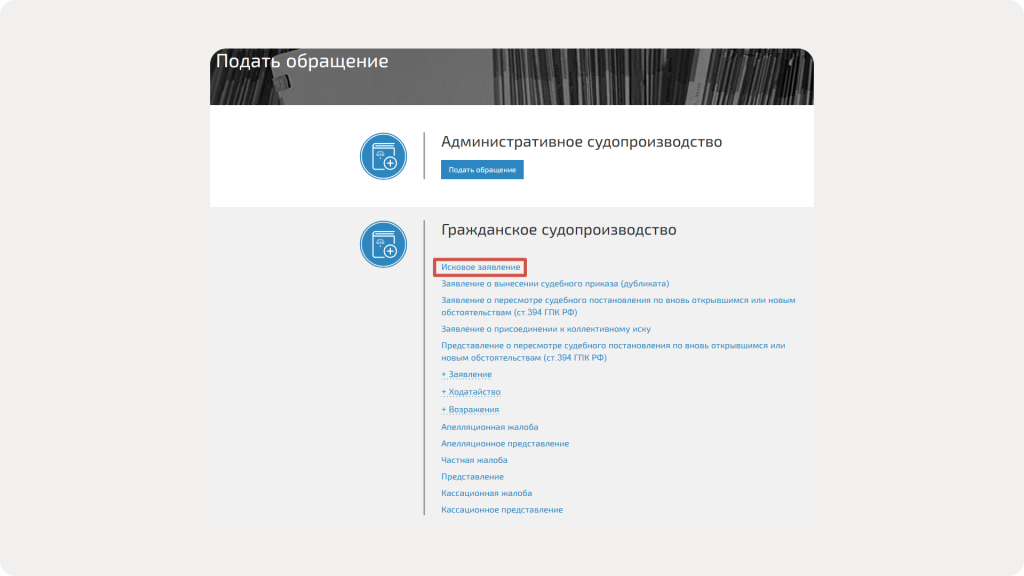
Task: Click the Administrative proceedings document icon
Action: tap(384, 157)
